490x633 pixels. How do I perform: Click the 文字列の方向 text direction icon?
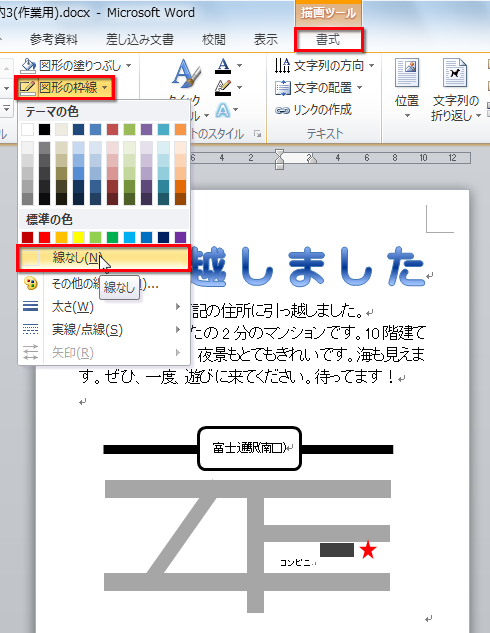(282, 65)
